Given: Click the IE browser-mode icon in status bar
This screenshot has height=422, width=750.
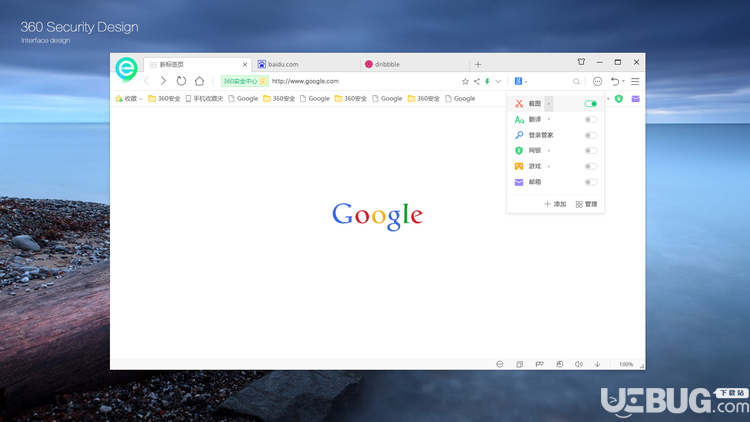Looking at the screenshot, I should (x=499, y=364).
